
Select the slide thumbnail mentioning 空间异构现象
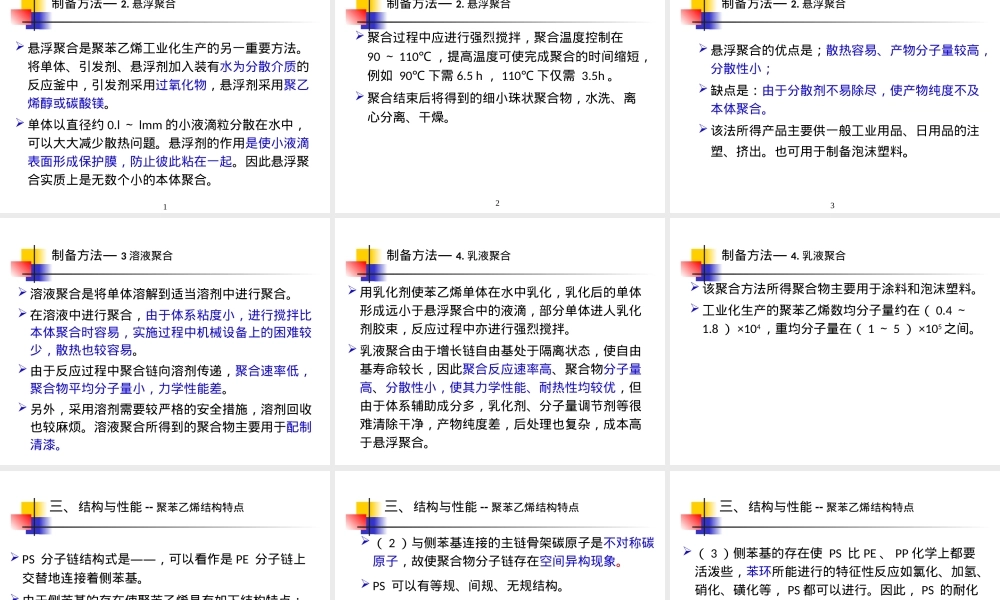pos(499,536)
